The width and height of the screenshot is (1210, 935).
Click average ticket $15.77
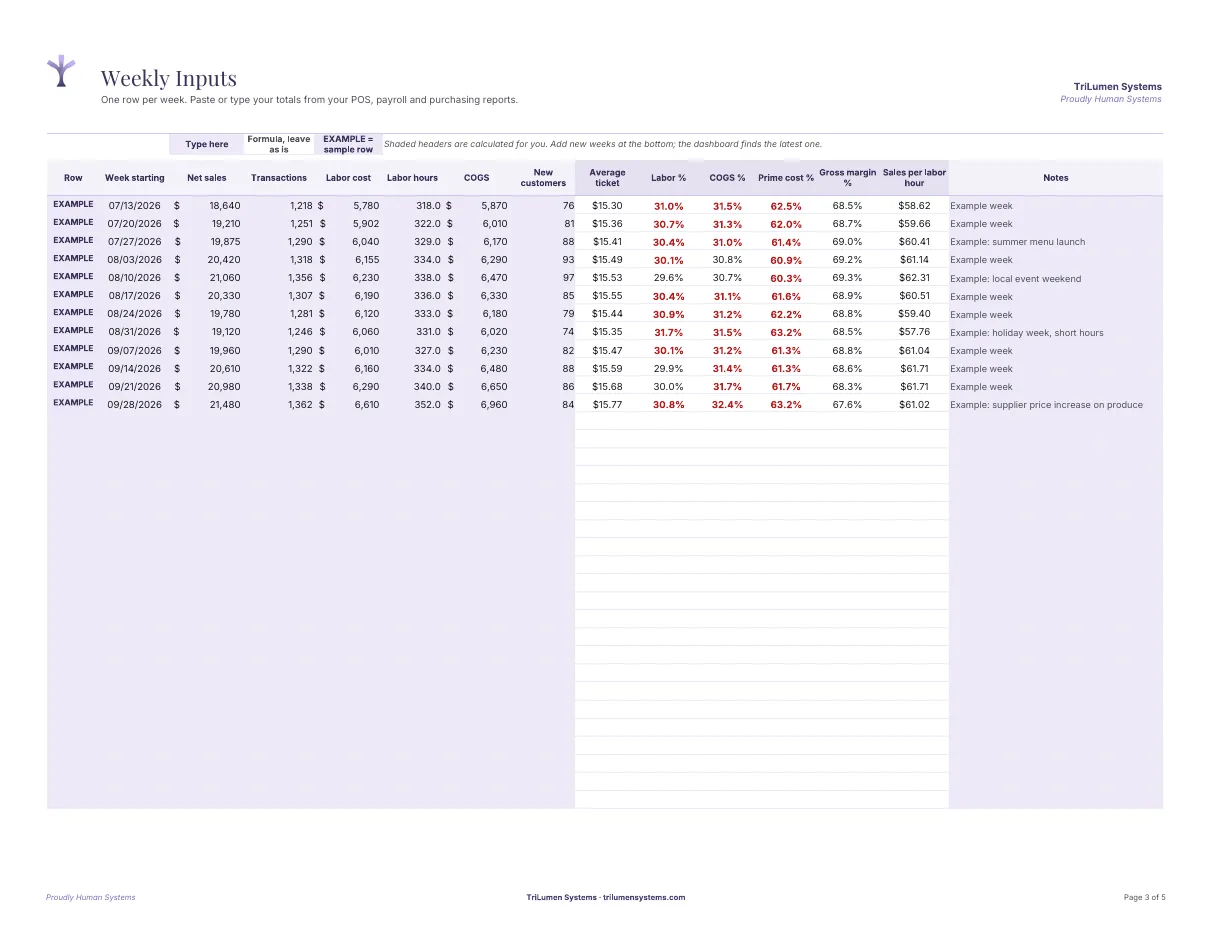tap(607, 404)
